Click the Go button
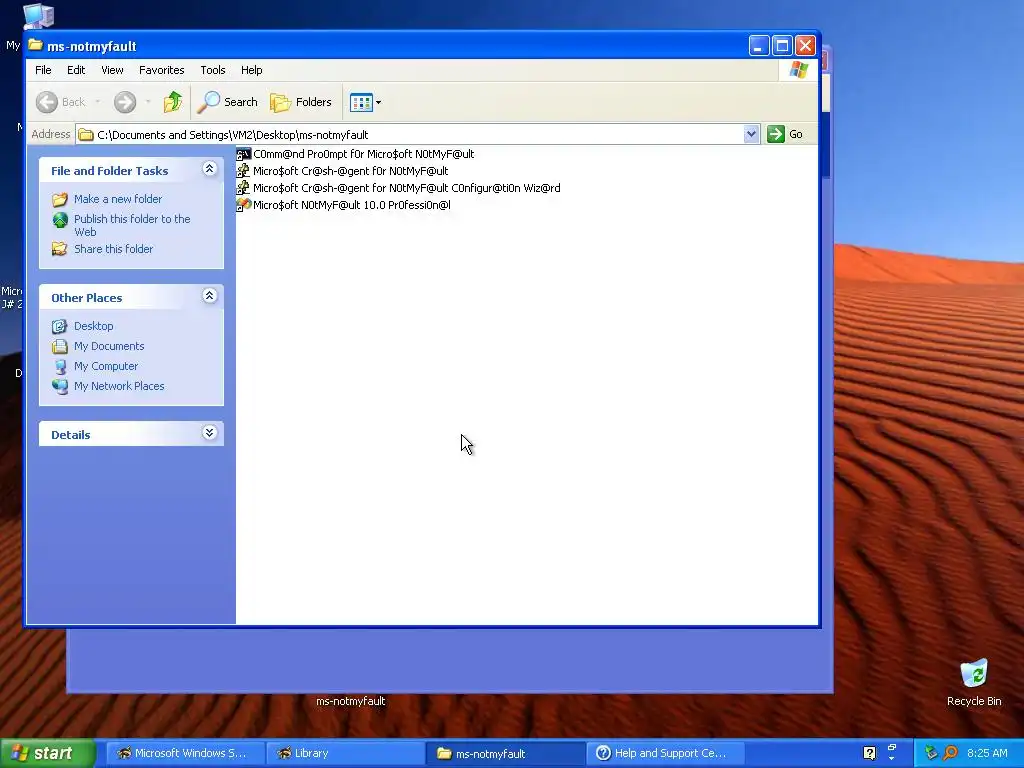Image resolution: width=1024 pixels, height=768 pixels. pyautogui.click(x=786, y=135)
